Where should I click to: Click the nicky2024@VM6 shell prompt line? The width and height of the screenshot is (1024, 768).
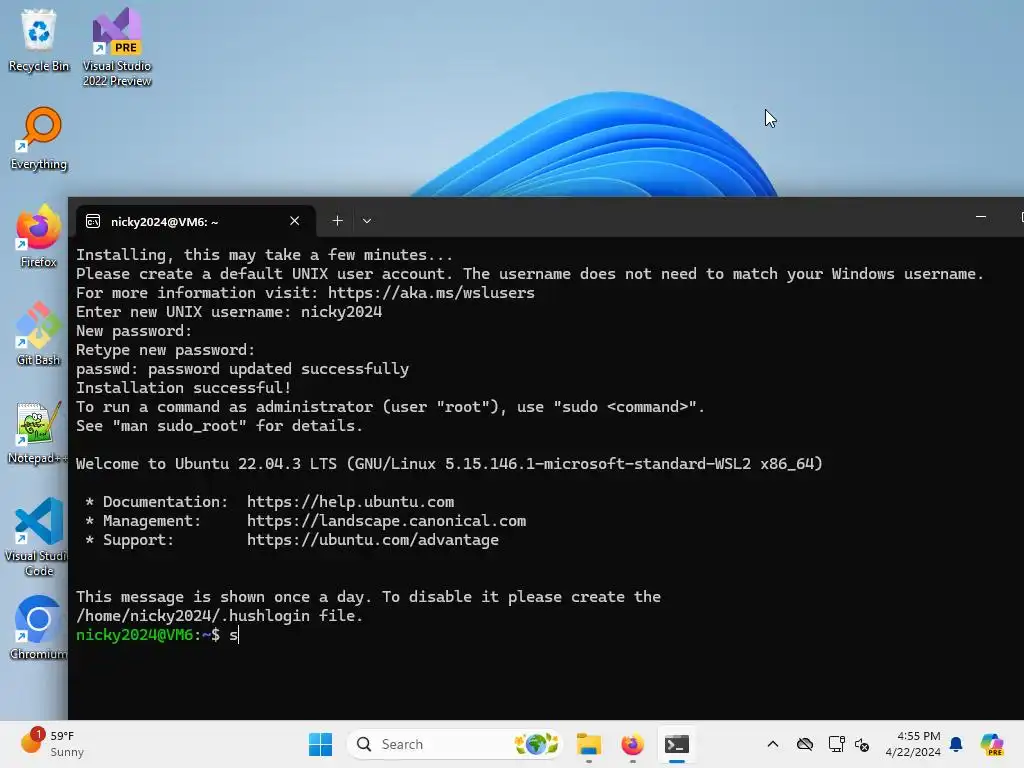(157, 635)
